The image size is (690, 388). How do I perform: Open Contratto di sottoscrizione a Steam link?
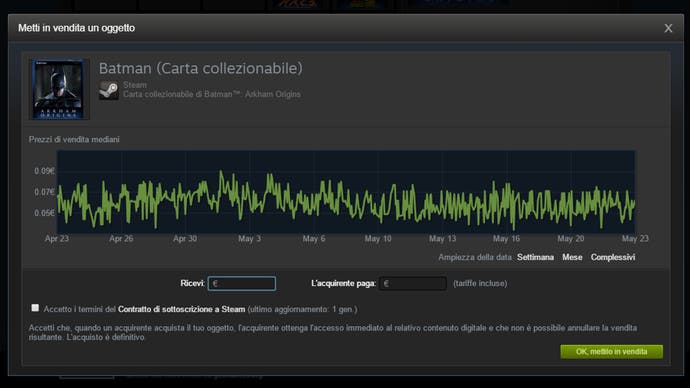tap(181, 309)
